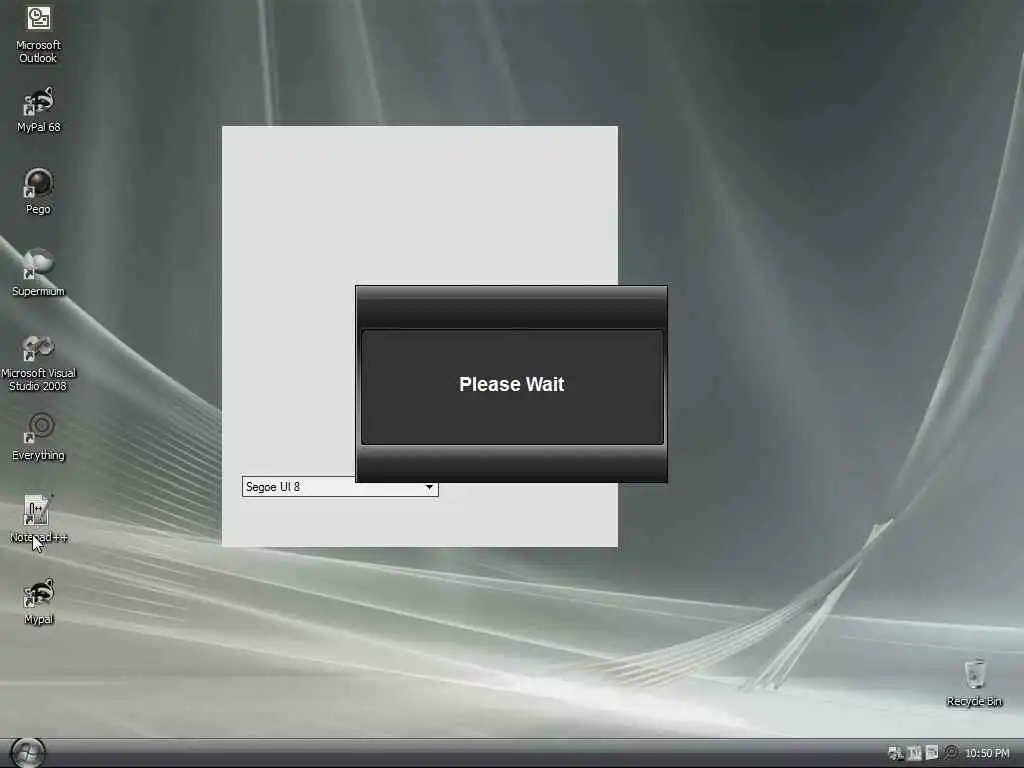Expand the Segoe UI 8 font dropdown arrow

coord(429,487)
